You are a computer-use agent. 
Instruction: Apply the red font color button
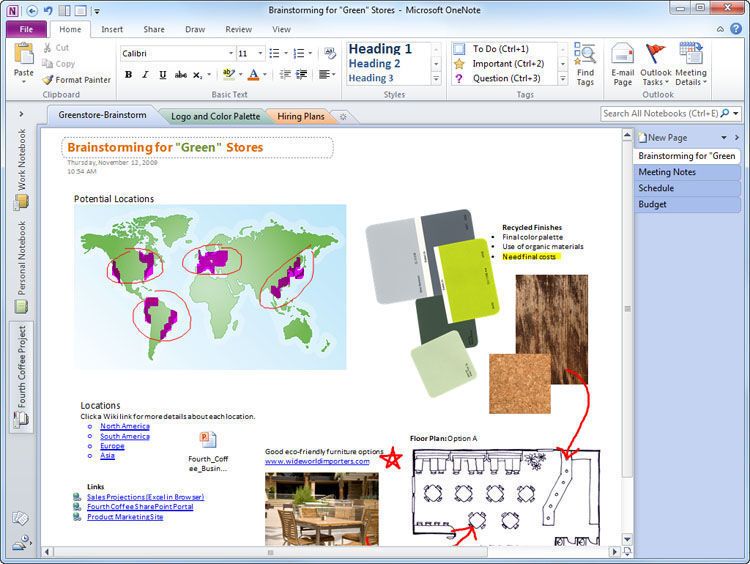pos(254,74)
